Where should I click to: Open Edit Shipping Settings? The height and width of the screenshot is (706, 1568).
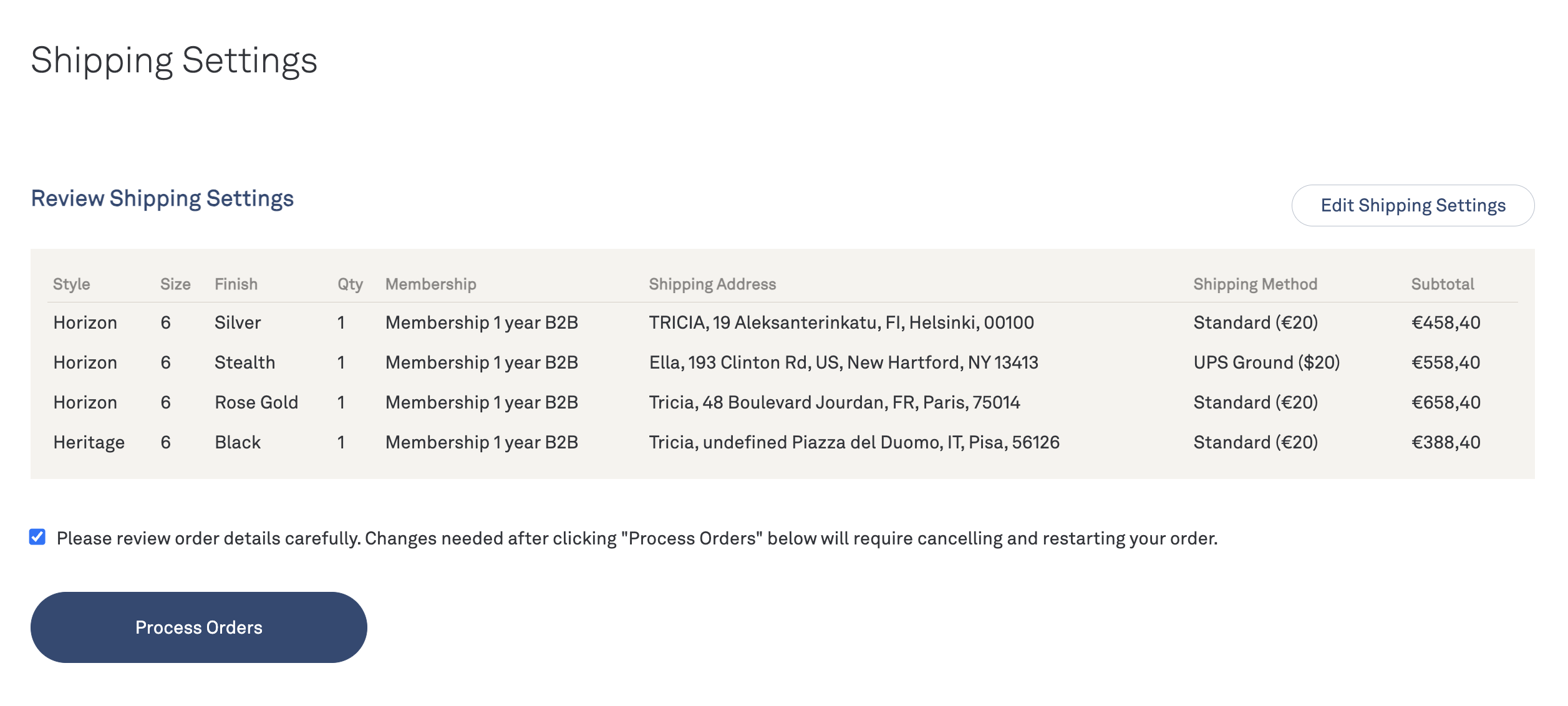tap(1413, 205)
